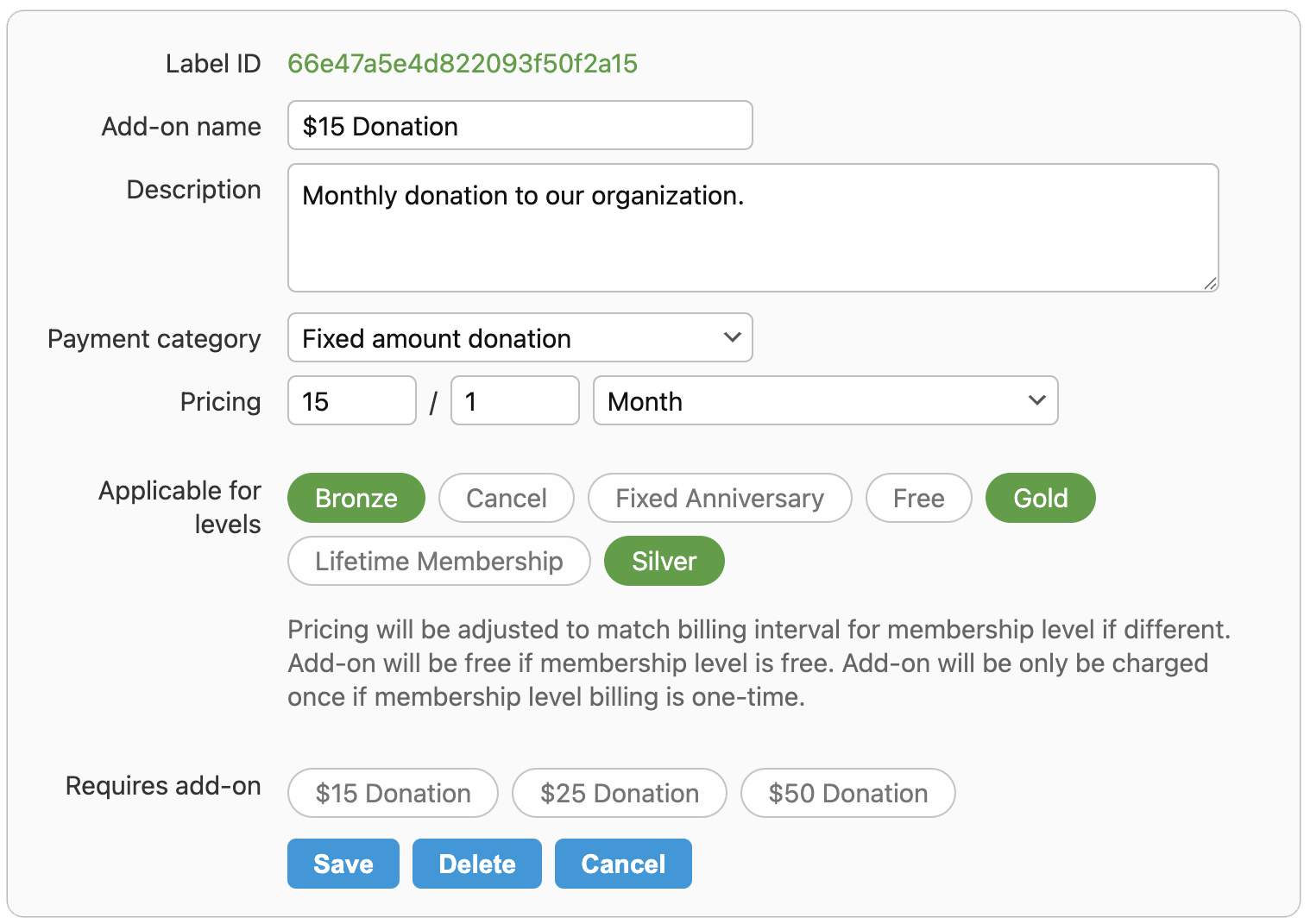Click the Description textarea resize handle
The width and height of the screenshot is (1310, 924).
coord(1210,283)
